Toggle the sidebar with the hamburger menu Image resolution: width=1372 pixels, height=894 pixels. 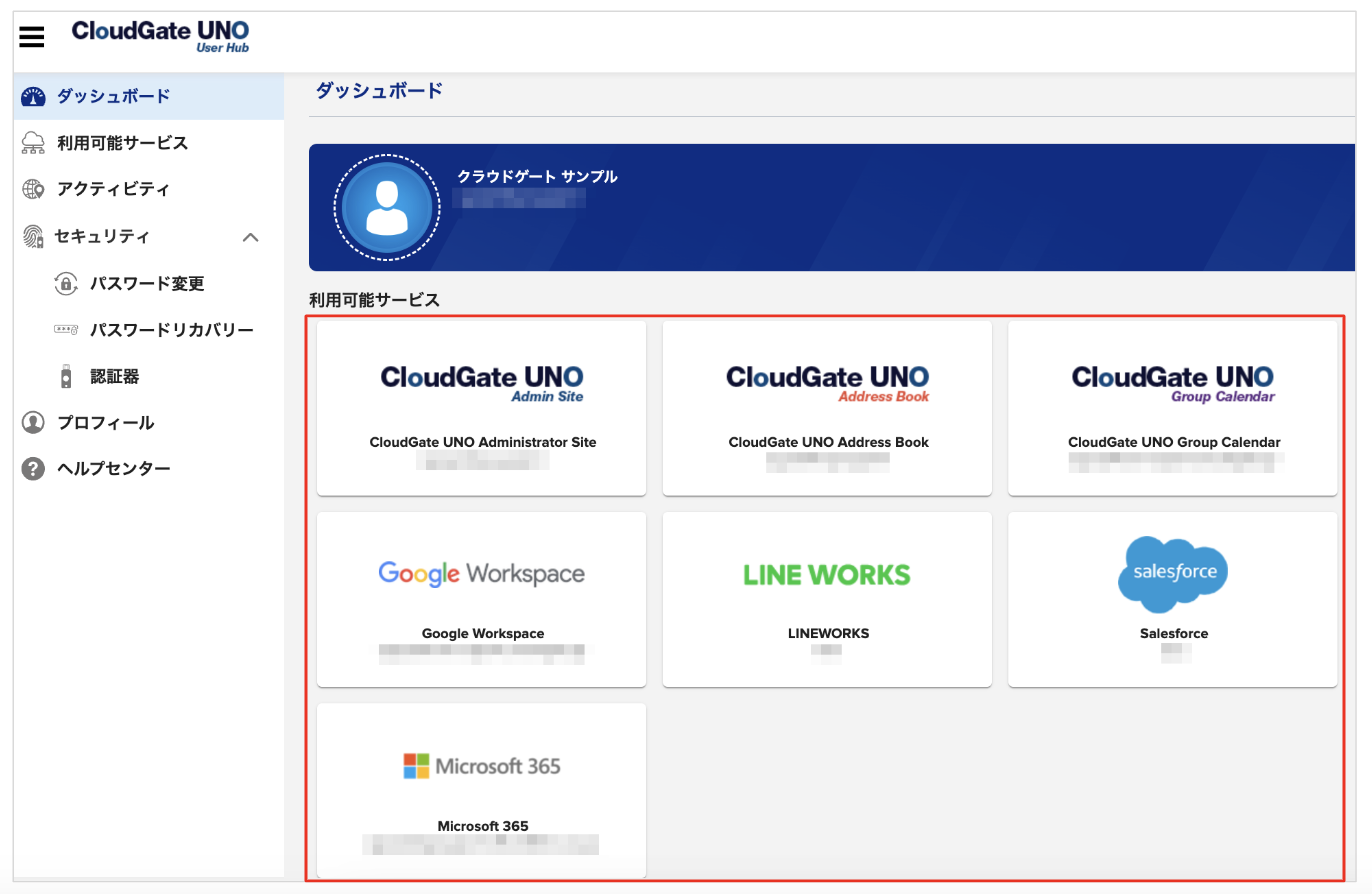click(31, 36)
